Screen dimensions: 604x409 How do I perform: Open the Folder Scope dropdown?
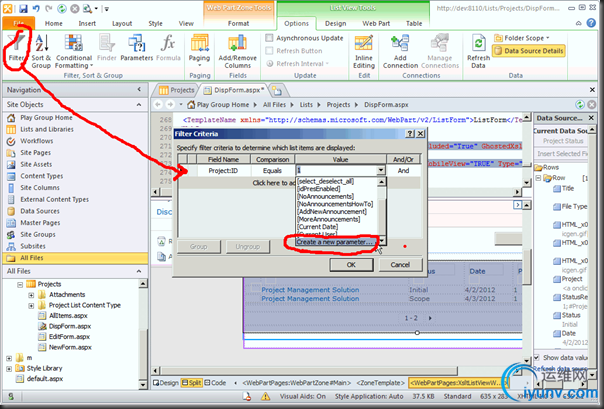[522, 38]
